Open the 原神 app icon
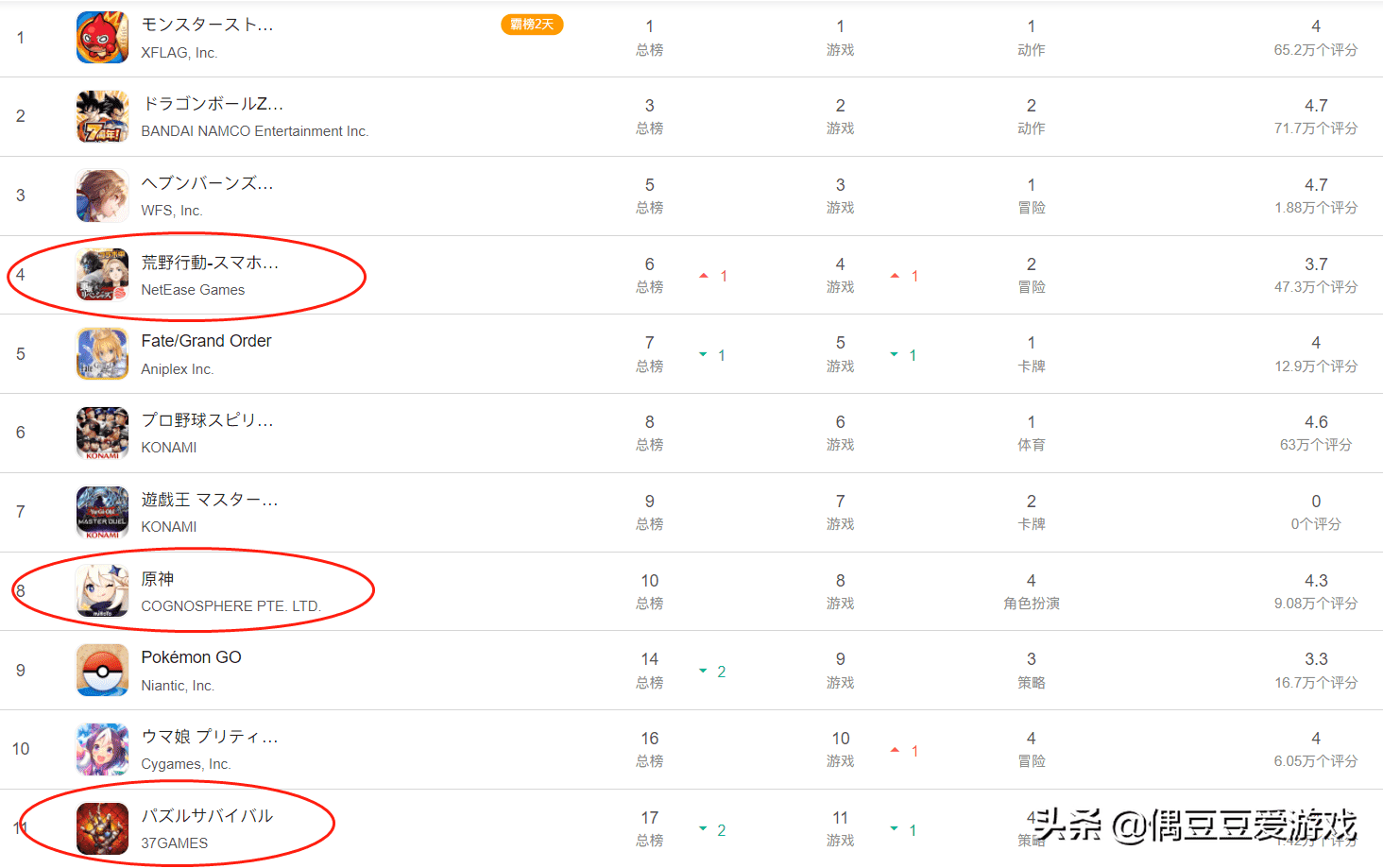 pyautogui.click(x=102, y=591)
